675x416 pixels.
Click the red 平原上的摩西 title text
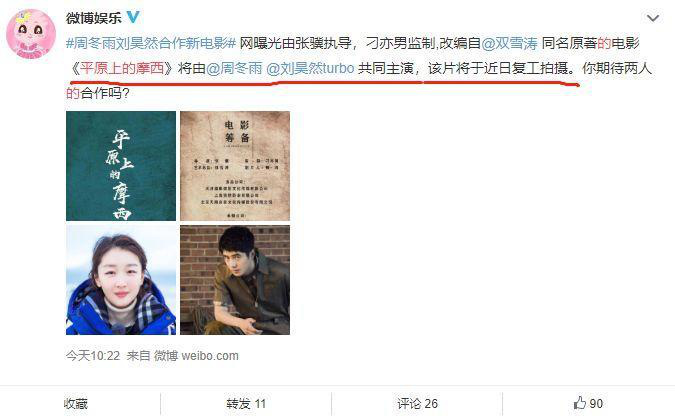click(x=122, y=68)
